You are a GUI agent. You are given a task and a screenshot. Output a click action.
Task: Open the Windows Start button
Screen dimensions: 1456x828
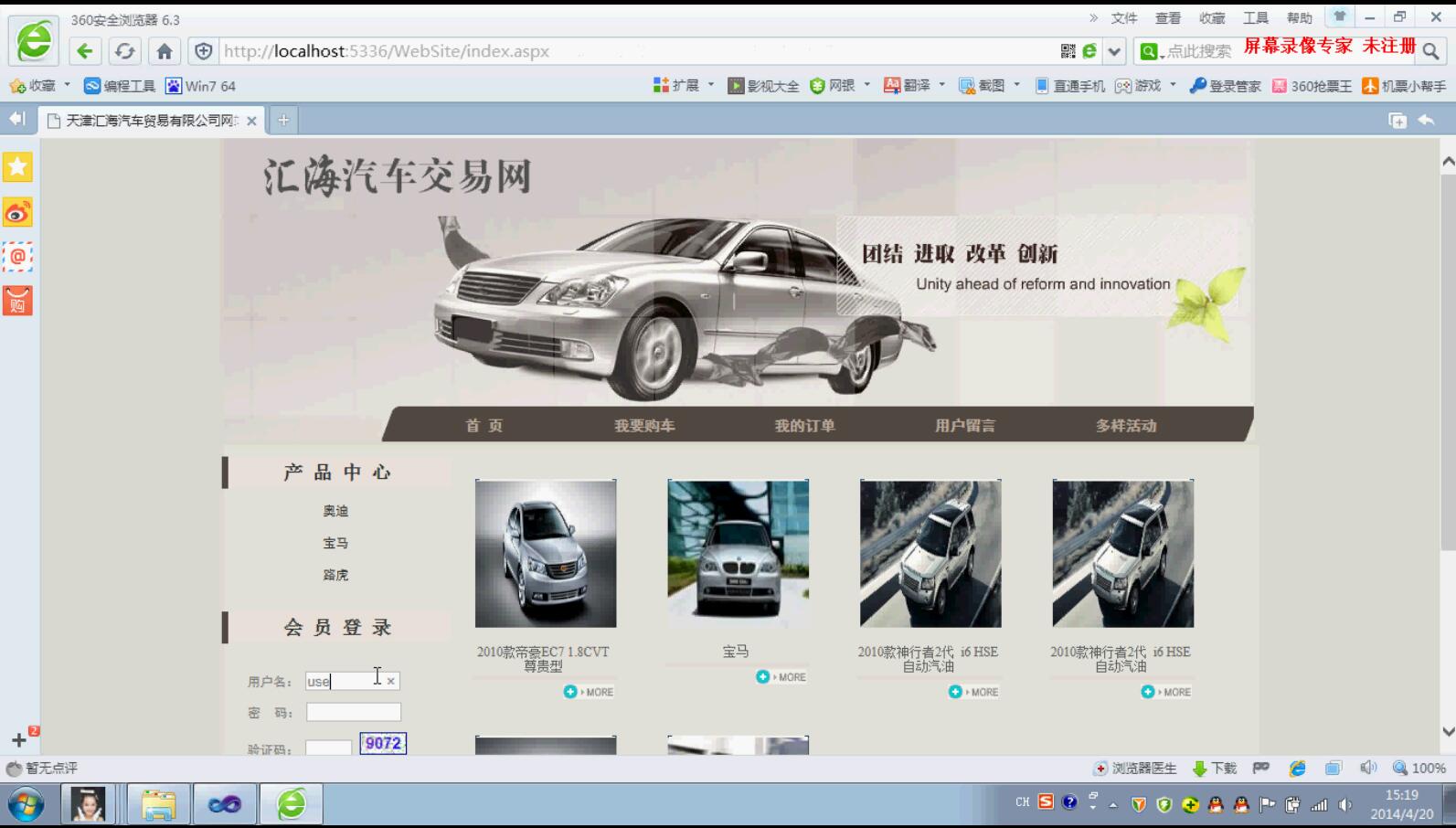coord(27,805)
